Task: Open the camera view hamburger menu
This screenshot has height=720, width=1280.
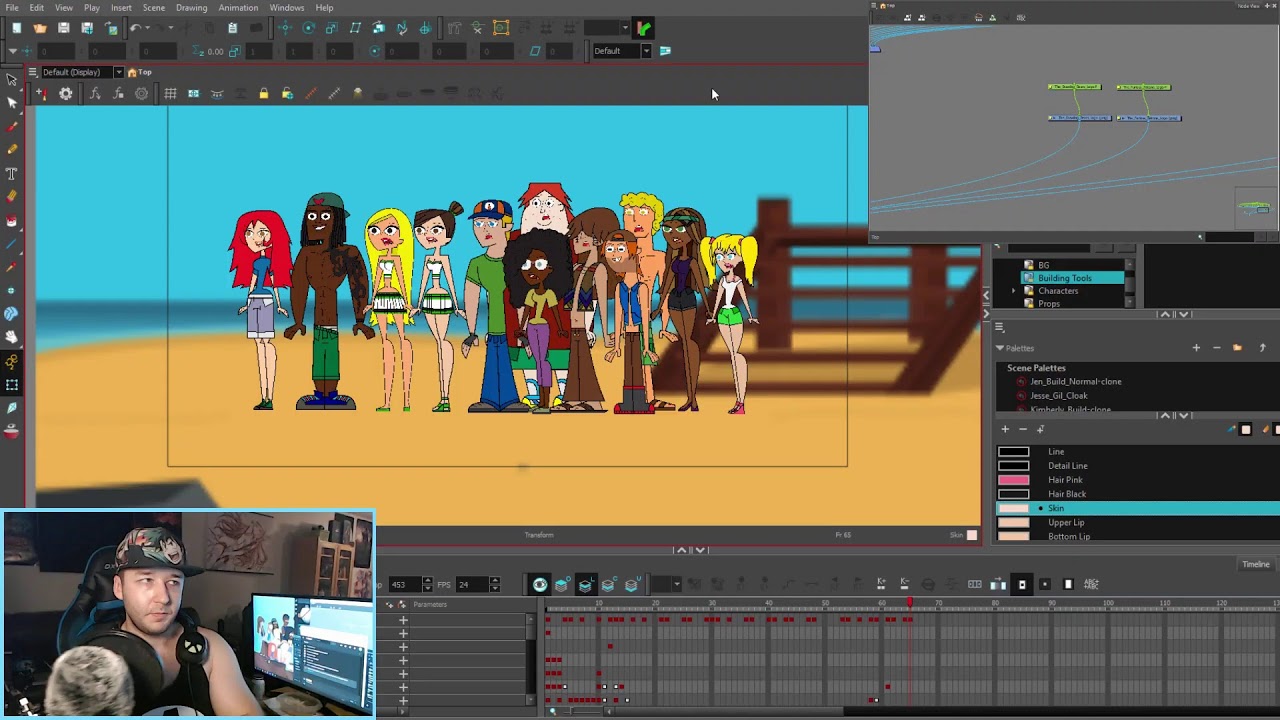Action: pyautogui.click(x=32, y=72)
